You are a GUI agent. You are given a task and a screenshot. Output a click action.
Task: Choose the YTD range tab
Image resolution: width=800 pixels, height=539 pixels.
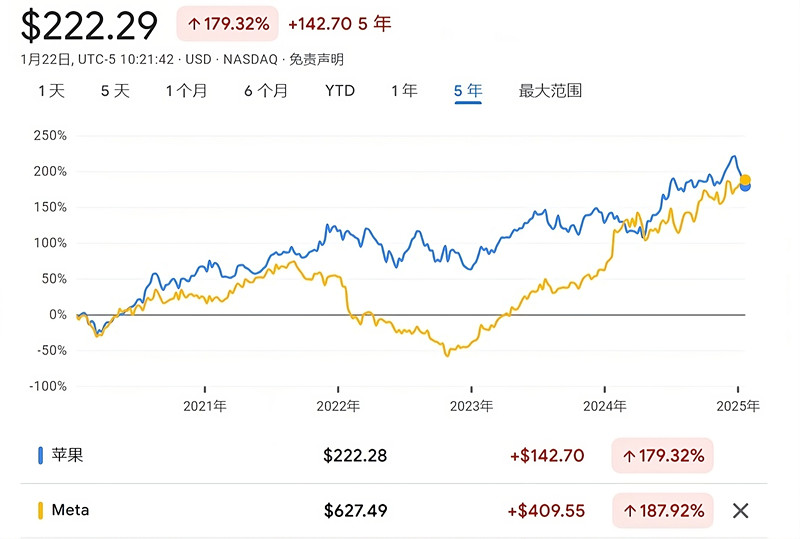pyautogui.click(x=340, y=91)
